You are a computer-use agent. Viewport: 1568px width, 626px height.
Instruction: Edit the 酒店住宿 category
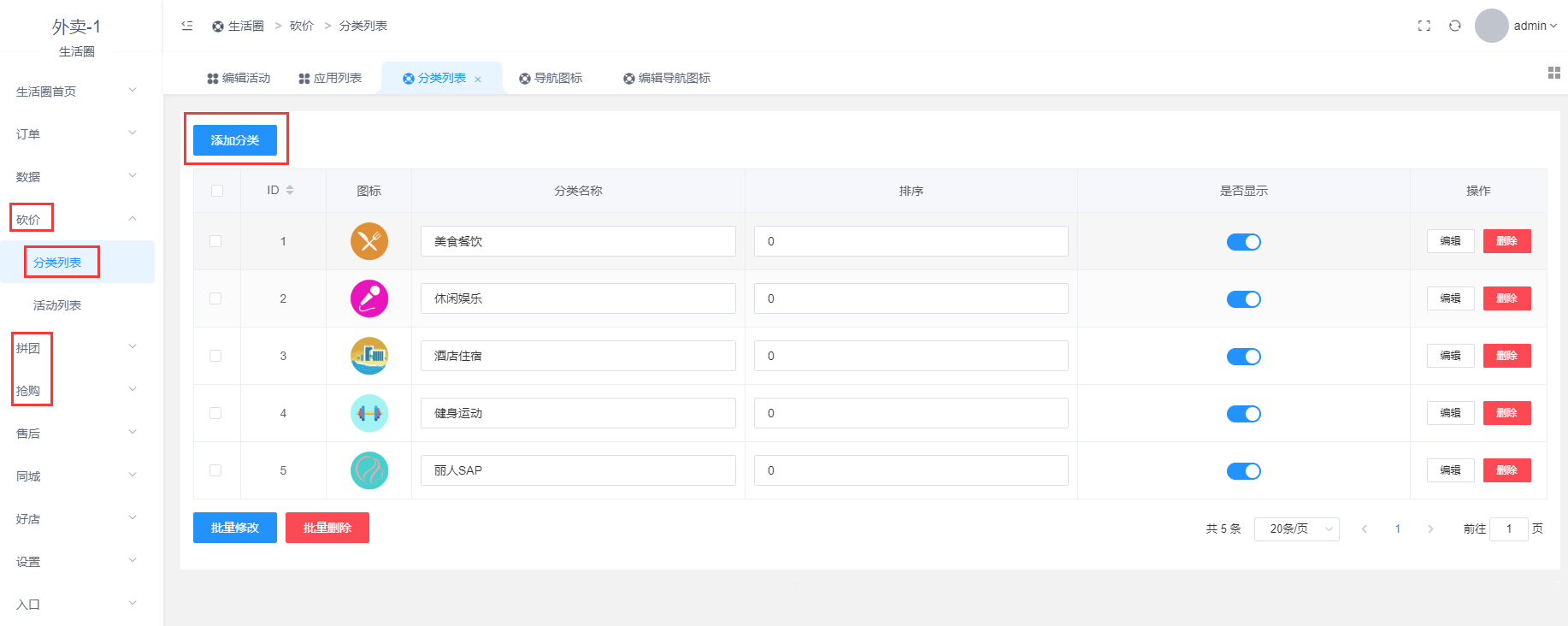[x=1451, y=356]
